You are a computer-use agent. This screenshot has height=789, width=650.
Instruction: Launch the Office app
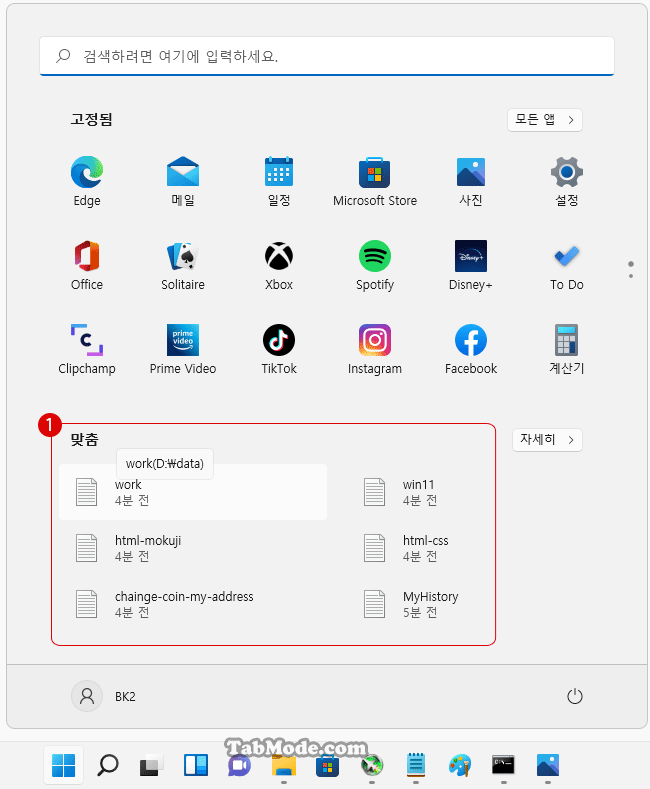(87, 265)
